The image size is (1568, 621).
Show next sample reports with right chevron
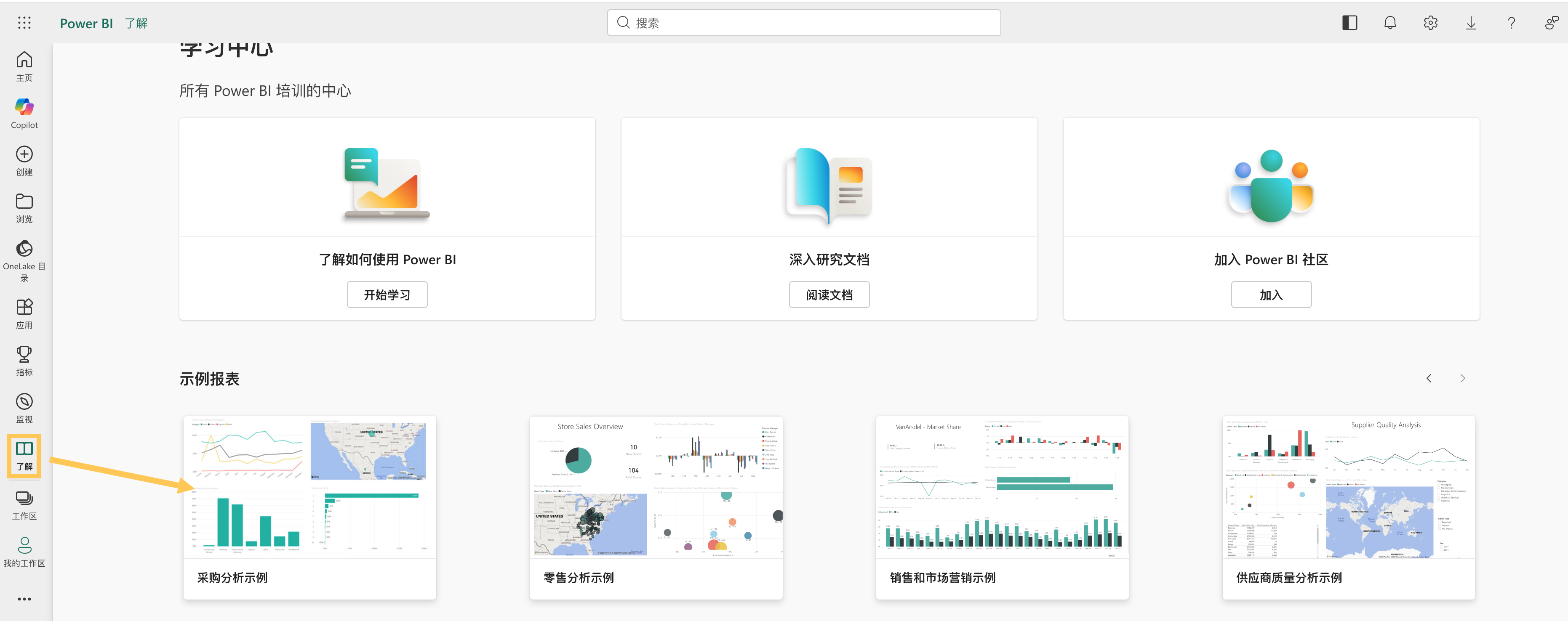[x=1463, y=378]
